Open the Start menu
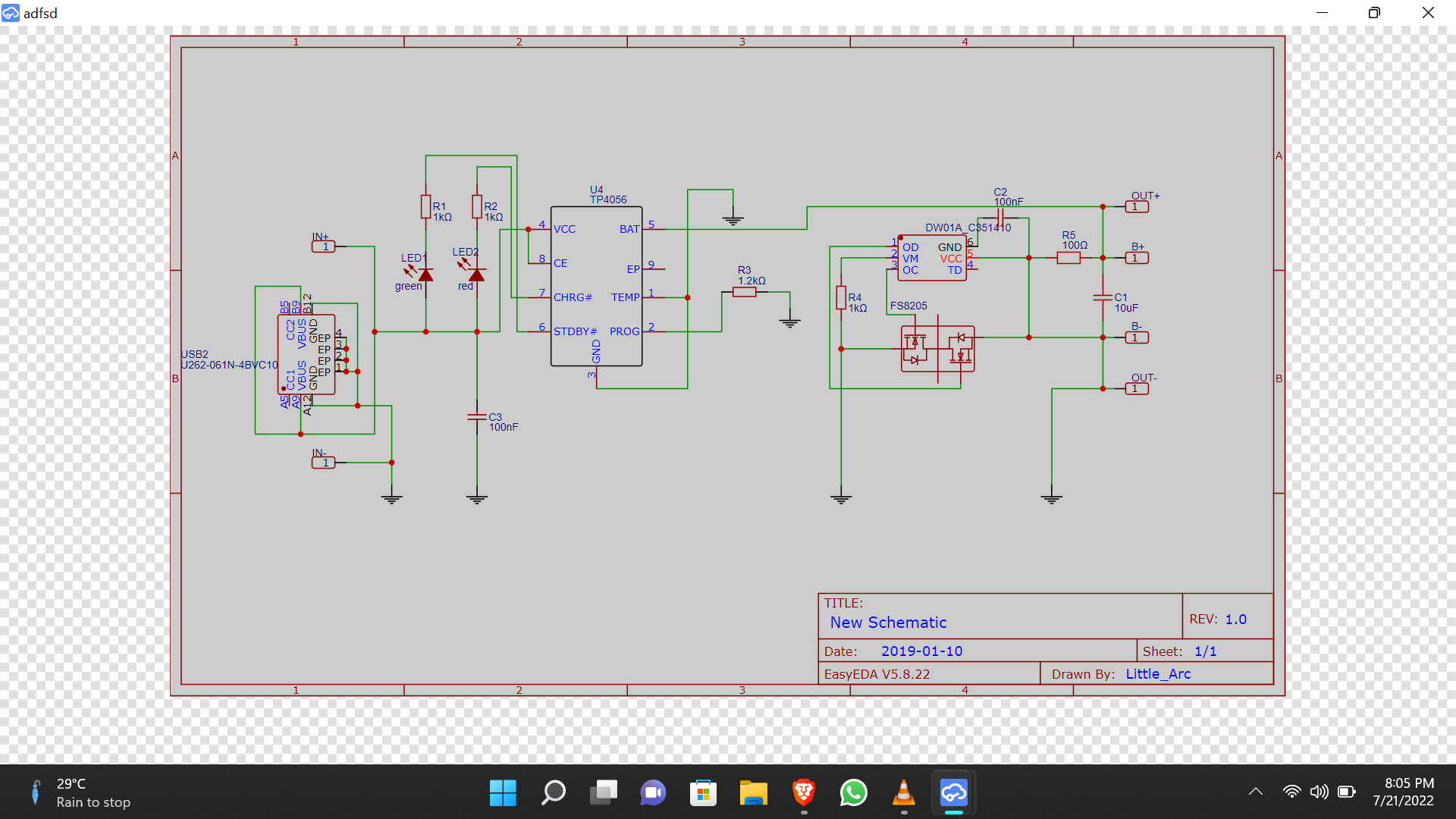The width and height of the screenshot is (1456, 819). coord(503,792)
